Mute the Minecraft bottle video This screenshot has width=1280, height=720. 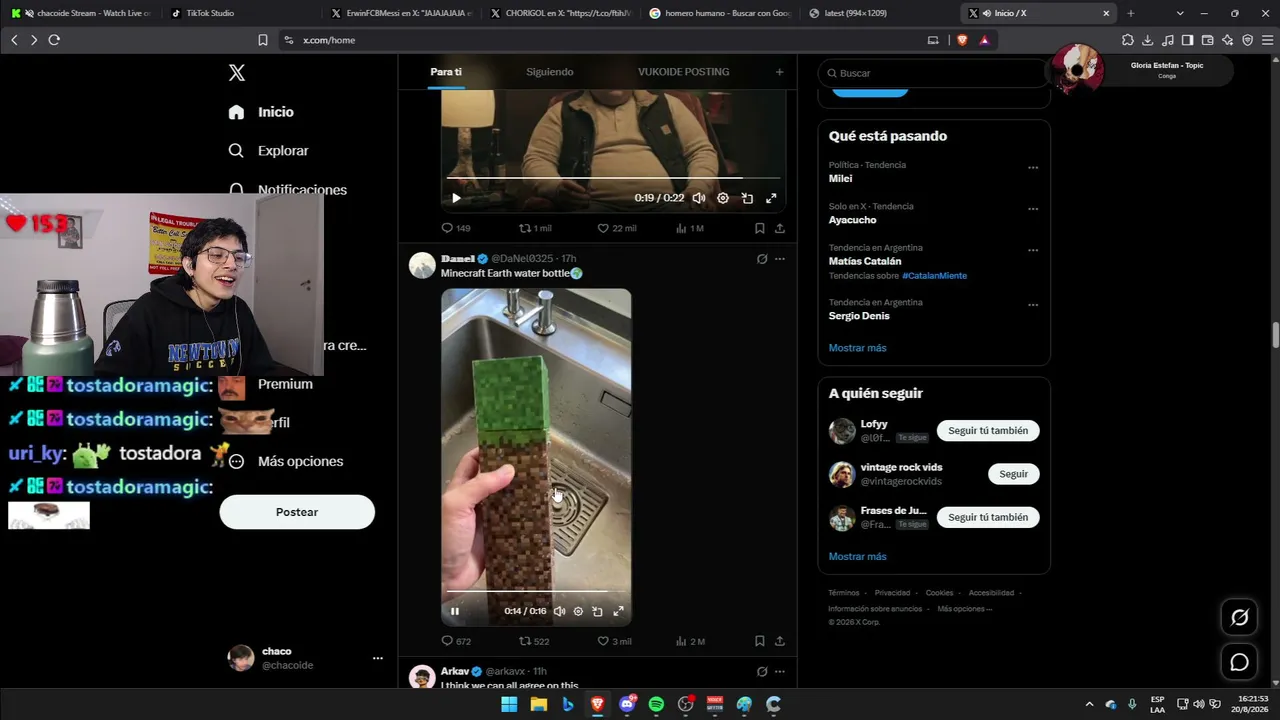point(559,611)
